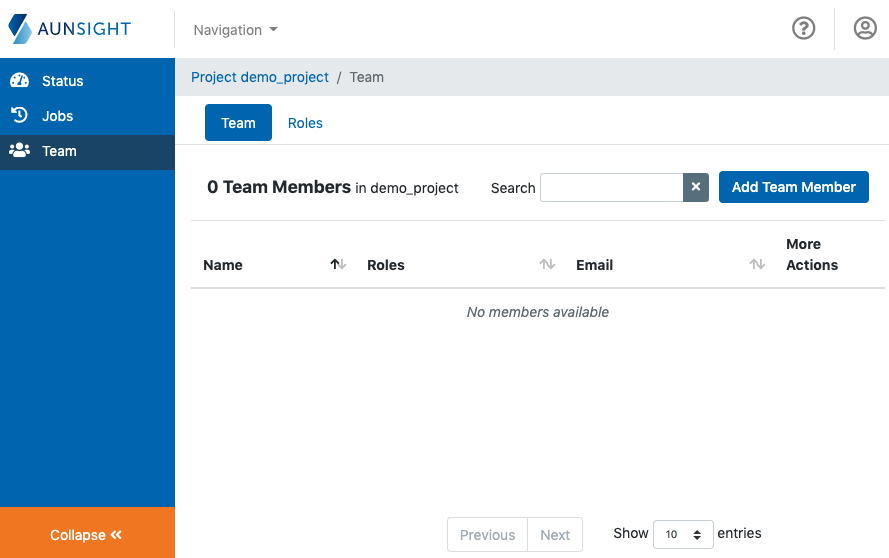Viewport: 889px width, 558px height.
Task: Sort table by Email column arrows
Action: click(x=757, y=265)
